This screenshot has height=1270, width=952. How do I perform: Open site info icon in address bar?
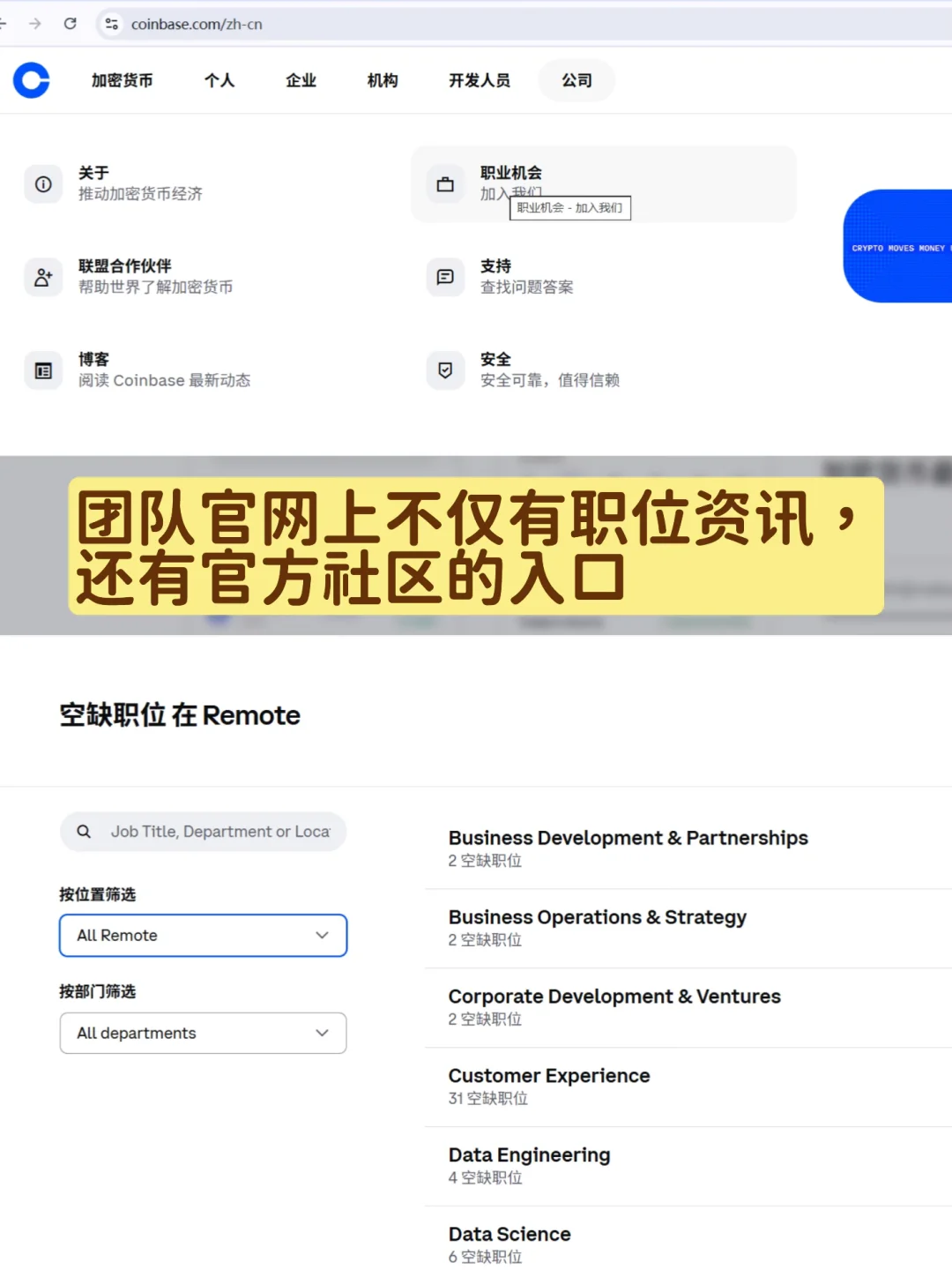[x=112, y=24]
